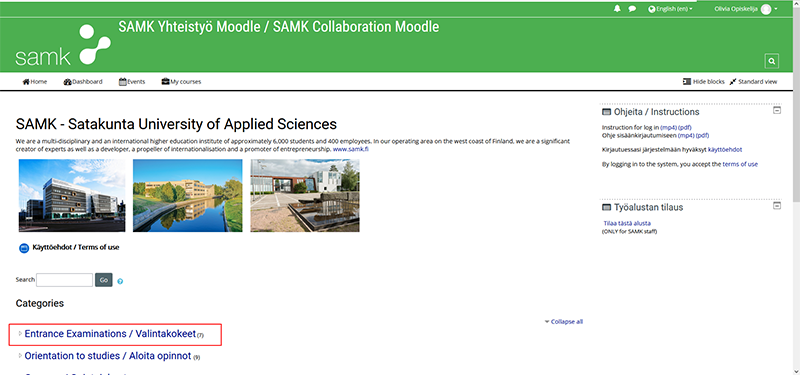Open the Olivia Opiskelija user menu
The height and width of the screenshot is (375, 800).
pos(746,9)
